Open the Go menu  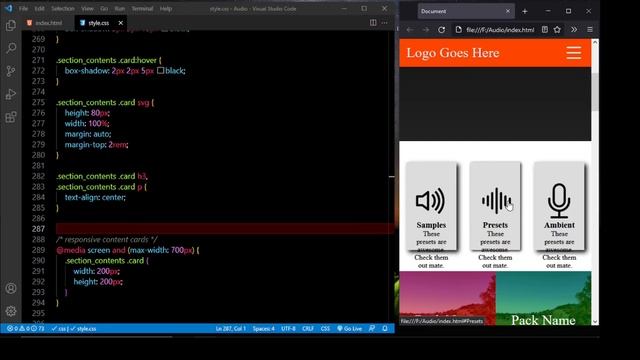pyautogui.click(x=104, y=9)
